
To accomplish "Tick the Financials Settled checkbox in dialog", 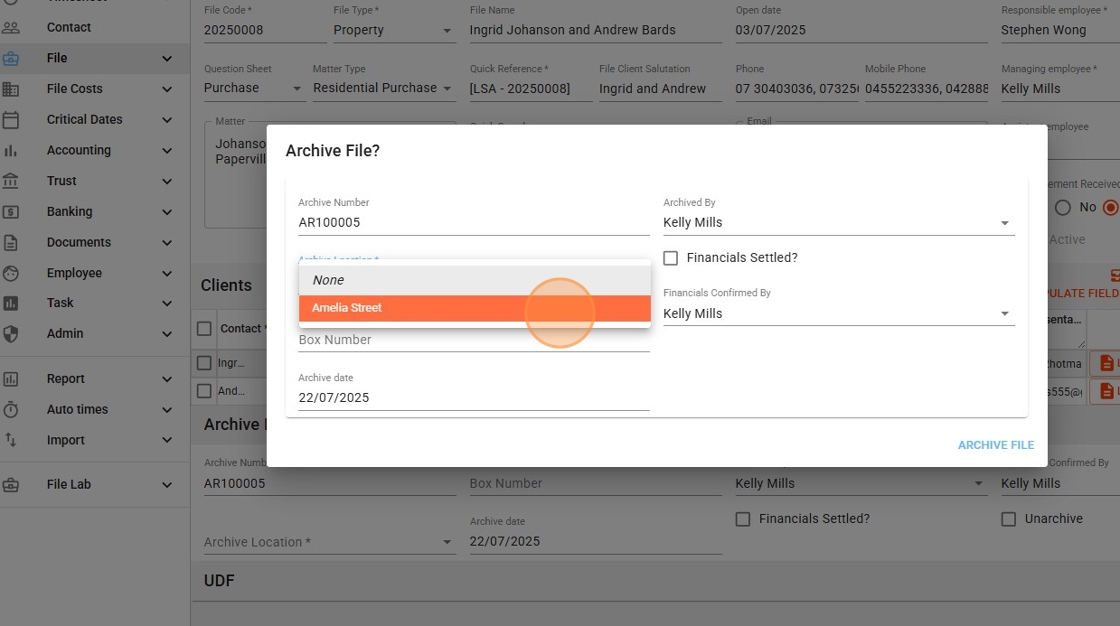I will pyautogui.click(x=671, y=258).
